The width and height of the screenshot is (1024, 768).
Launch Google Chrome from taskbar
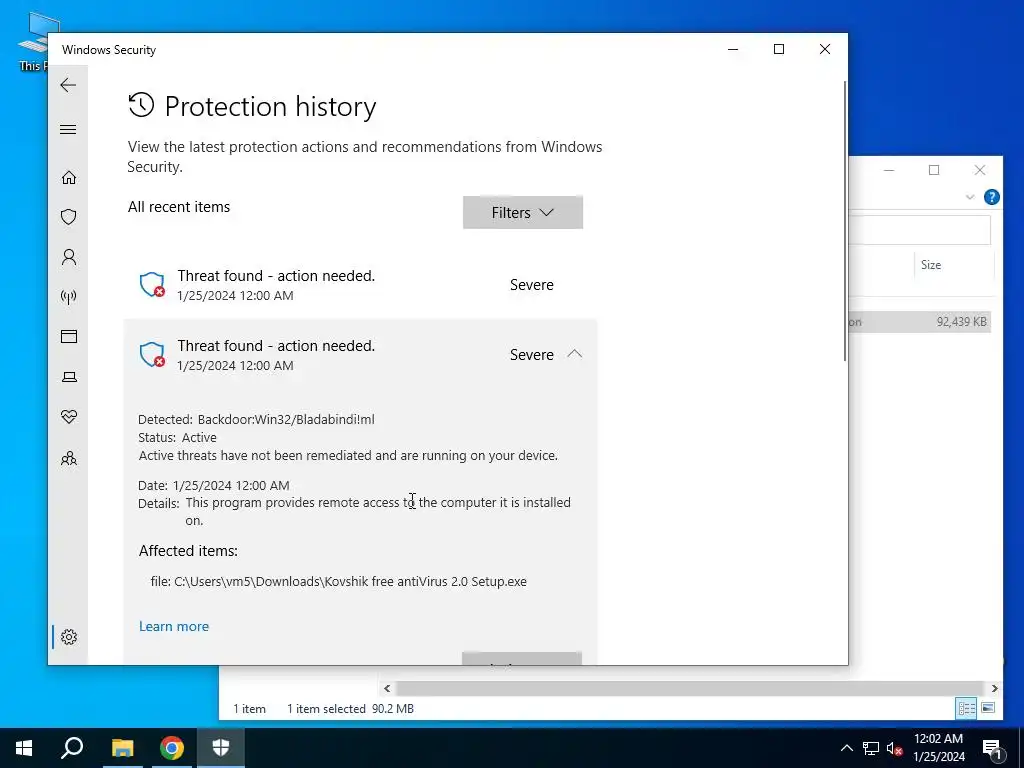pyautogui.click(x=172, y=748)
